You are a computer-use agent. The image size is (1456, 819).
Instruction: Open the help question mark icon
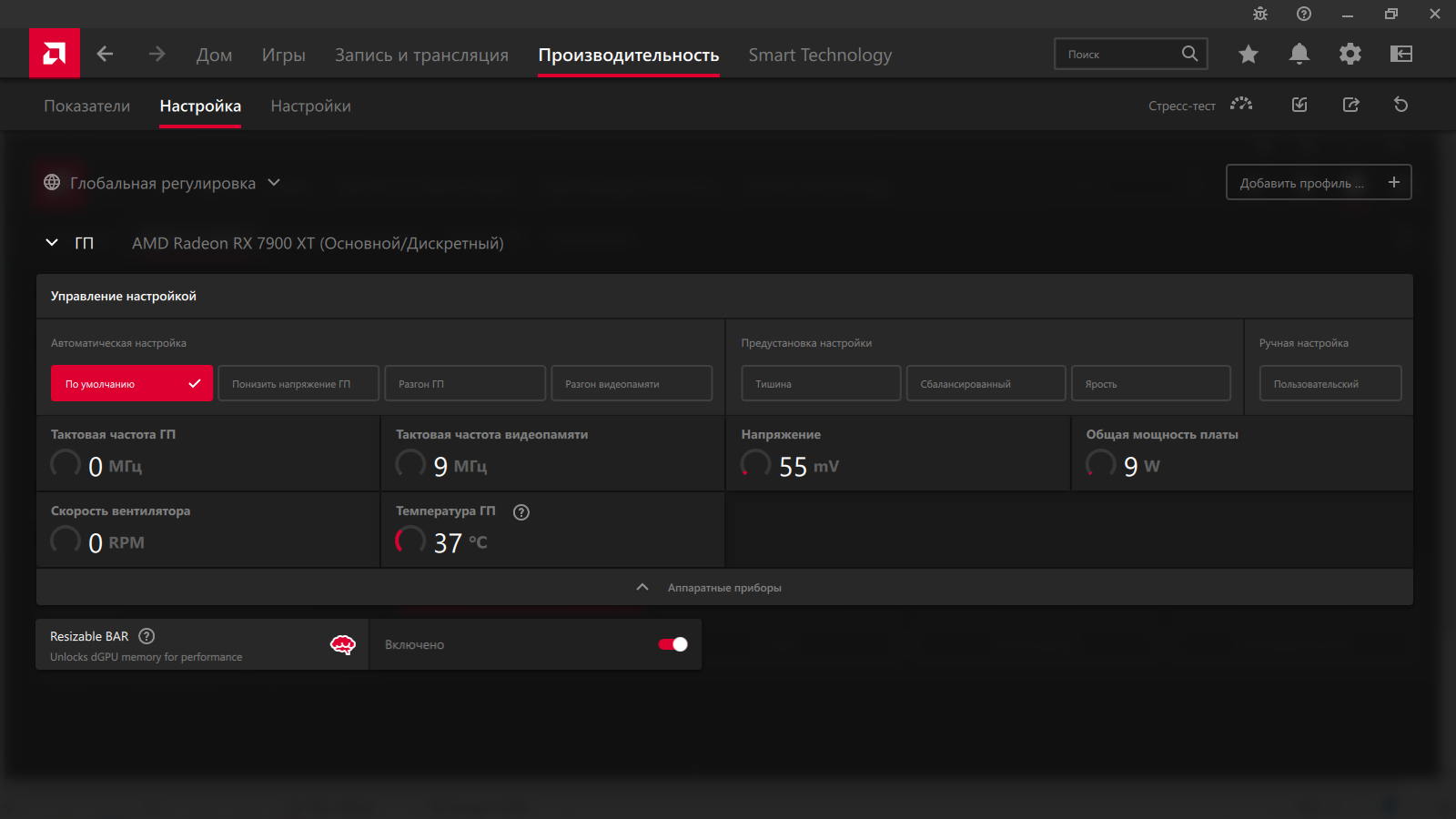[1304, 14]
